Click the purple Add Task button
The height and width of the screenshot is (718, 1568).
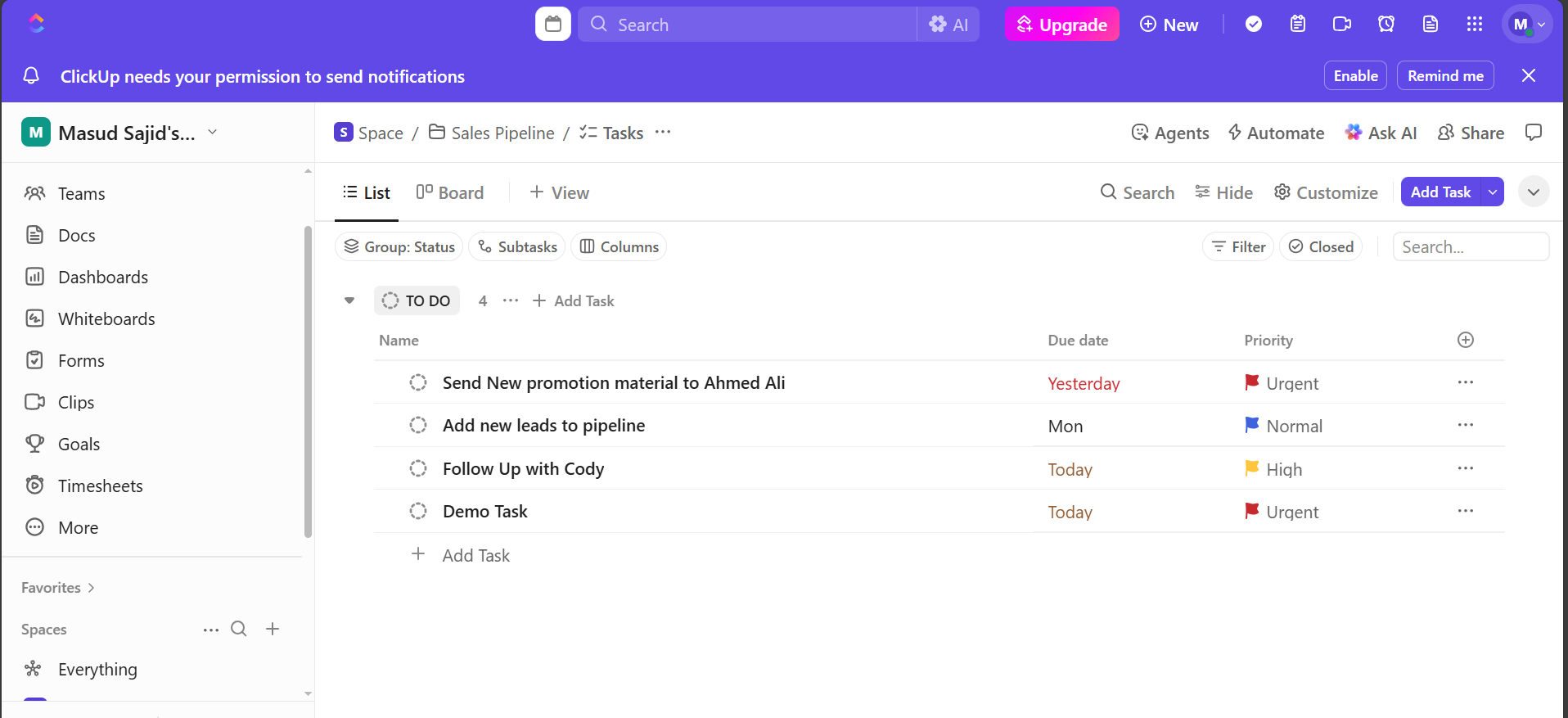point(1441,192)
